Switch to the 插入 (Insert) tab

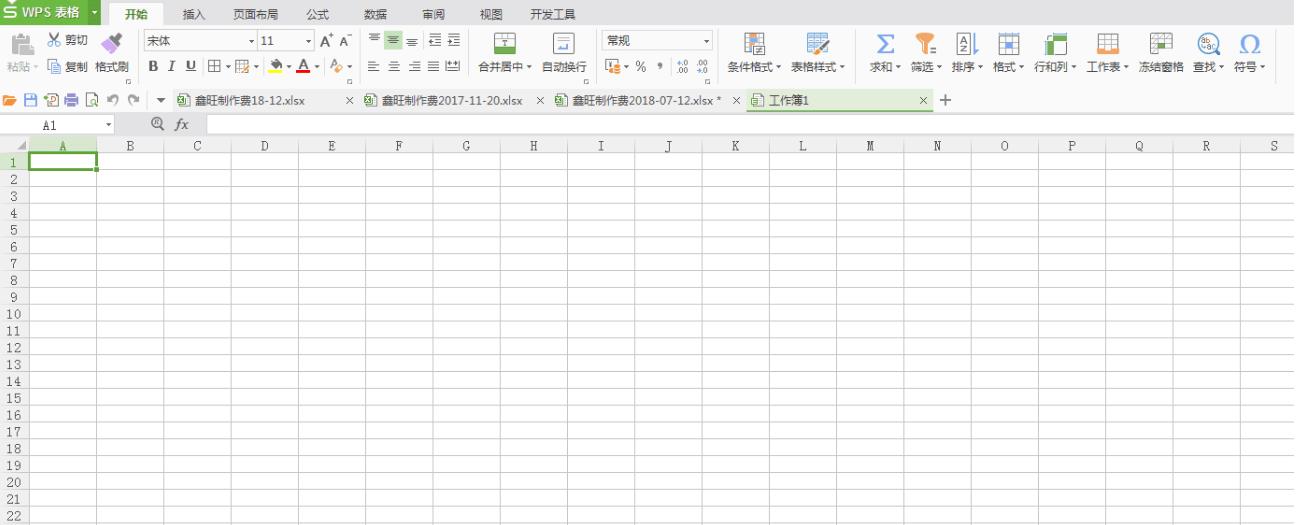coord(194,14)
